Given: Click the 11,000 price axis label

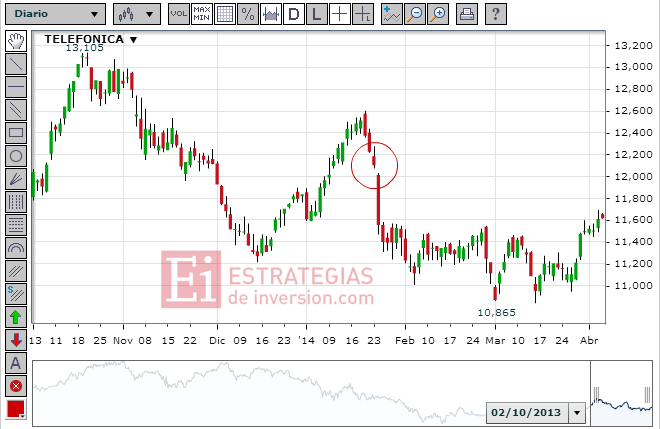Looking at the screenshot, I should 633,285.
